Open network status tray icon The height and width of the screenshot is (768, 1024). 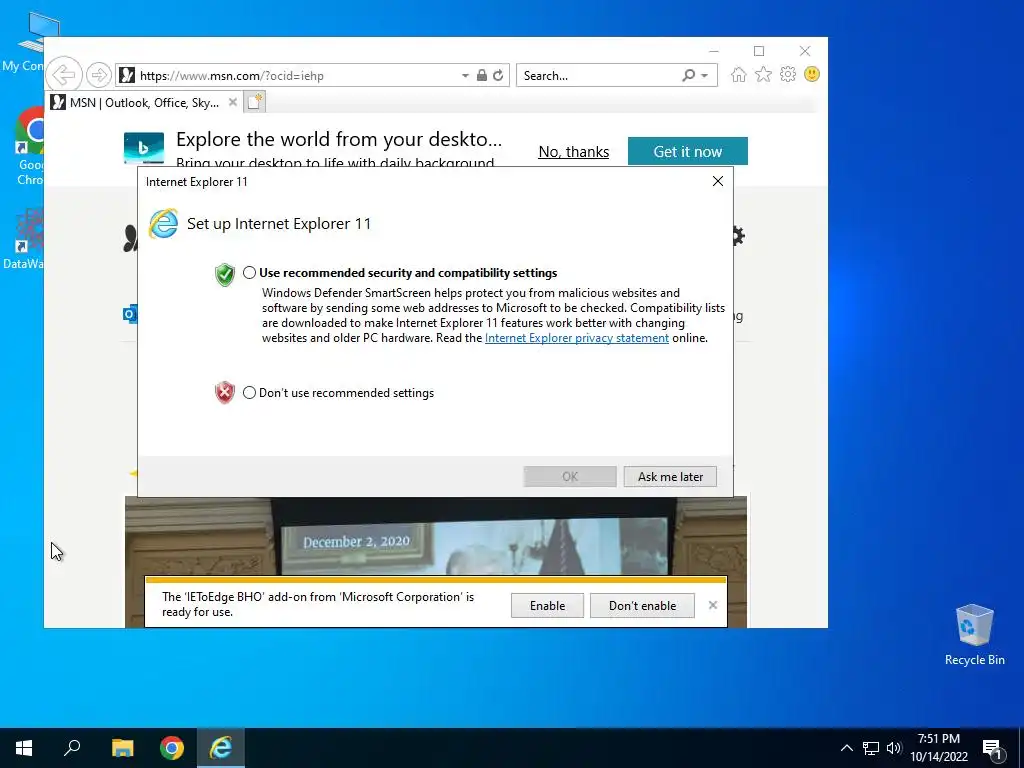point(871,748)
